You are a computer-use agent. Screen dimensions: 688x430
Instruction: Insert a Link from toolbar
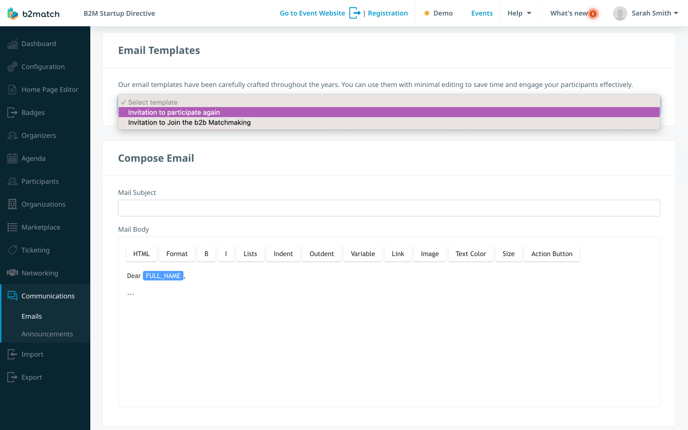tap(398, 254)
